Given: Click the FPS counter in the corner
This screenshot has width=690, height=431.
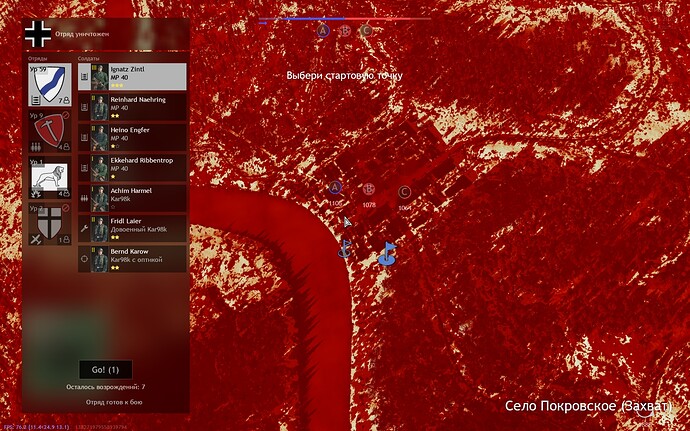Looking at the screenshot, I should [35, 427].
